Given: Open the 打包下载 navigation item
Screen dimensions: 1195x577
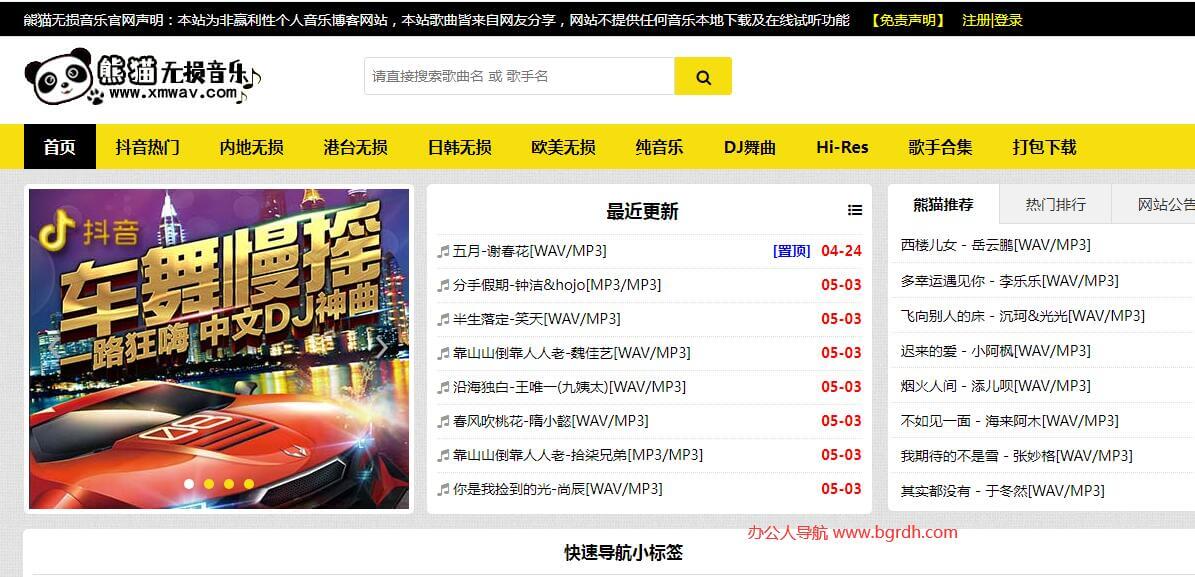Looking at the screenshot, I should pos(1044,147).
